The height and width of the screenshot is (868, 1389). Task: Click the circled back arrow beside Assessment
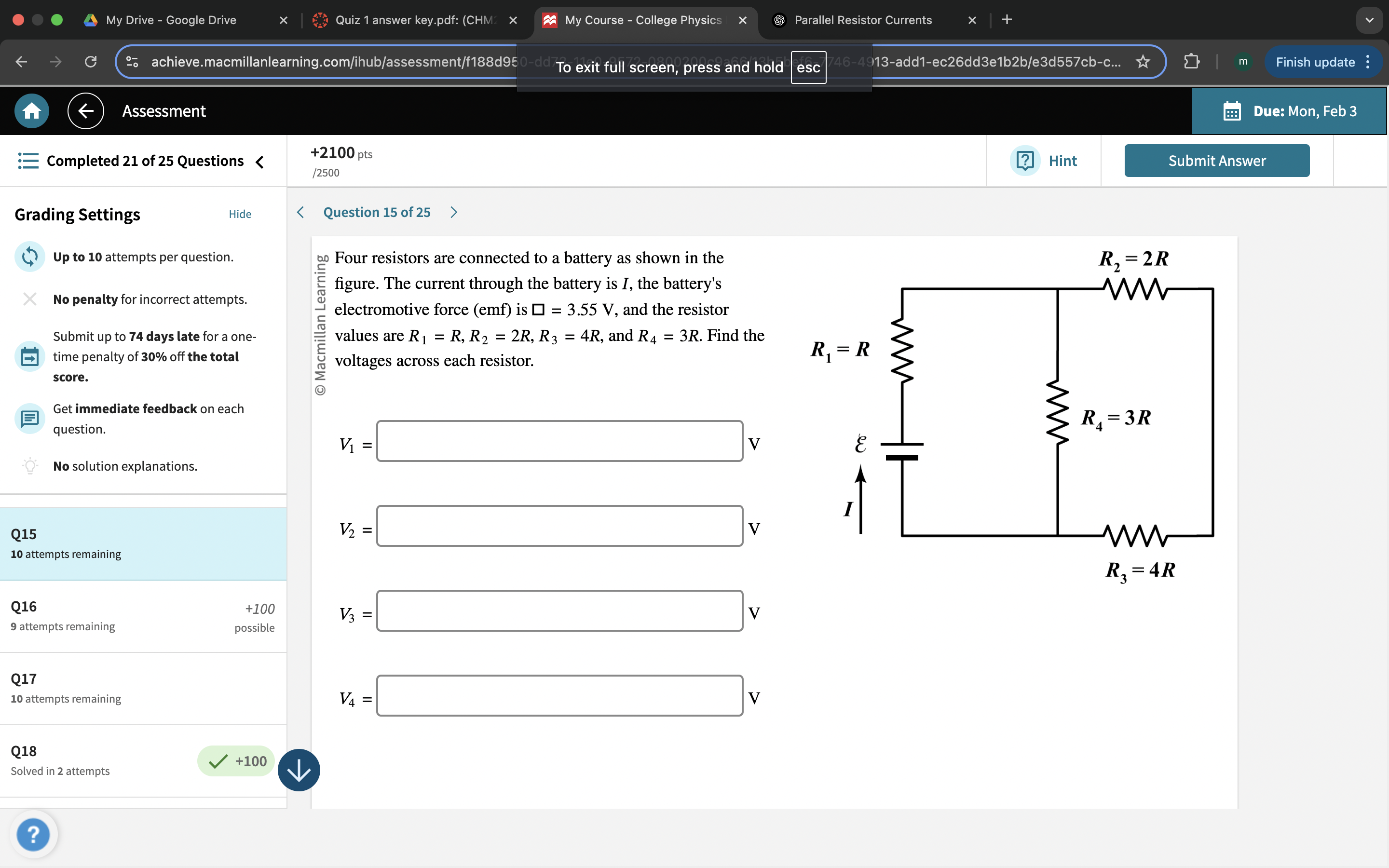(85, 111)
